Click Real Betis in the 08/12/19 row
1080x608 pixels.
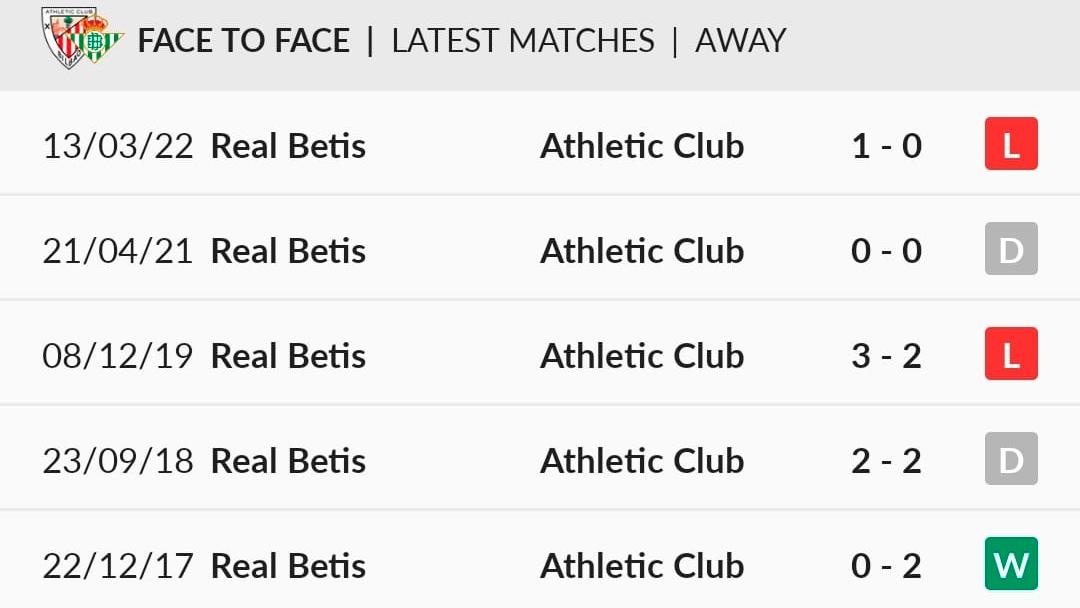coord(288,356)
